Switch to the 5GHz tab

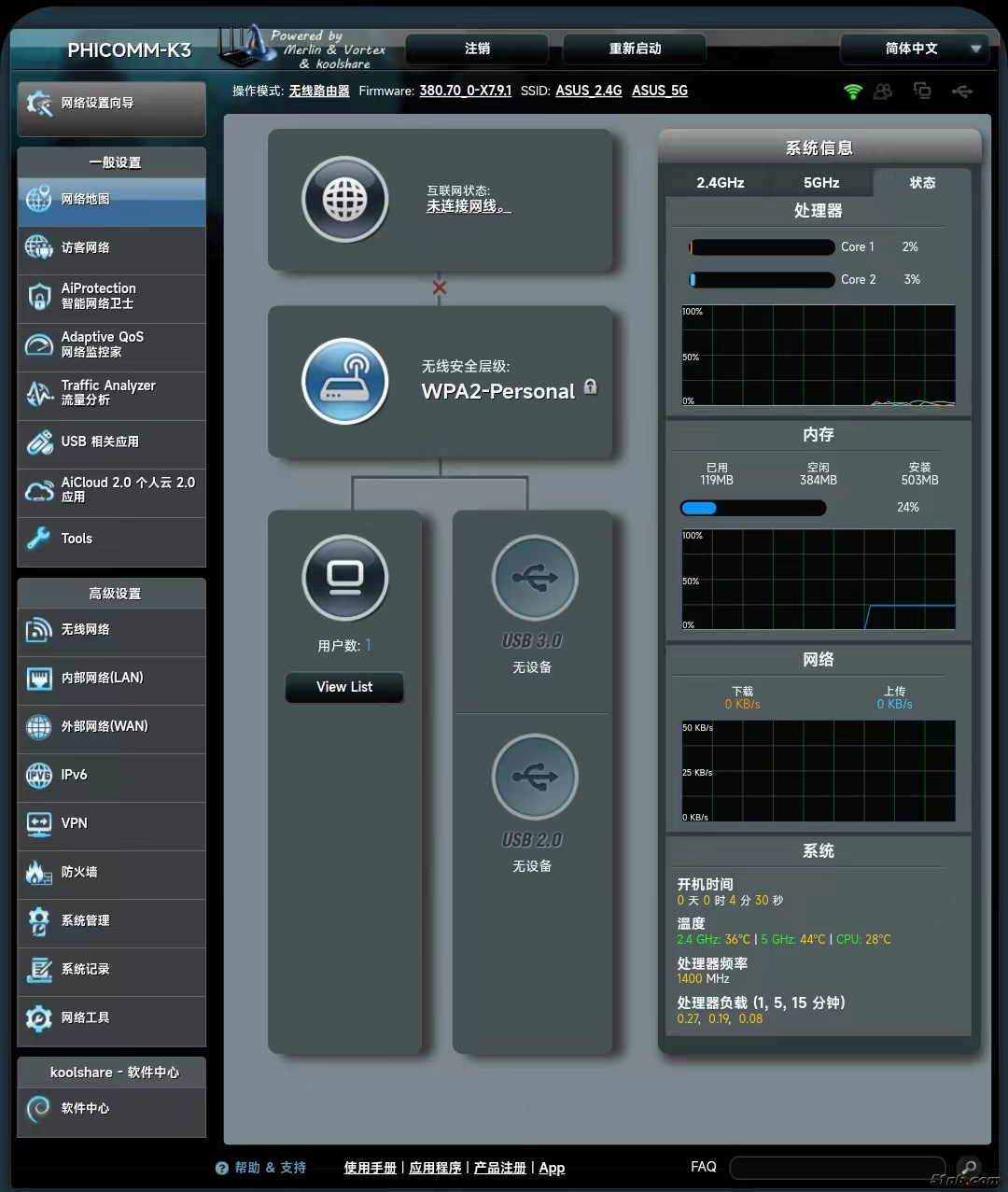(821, 183)
